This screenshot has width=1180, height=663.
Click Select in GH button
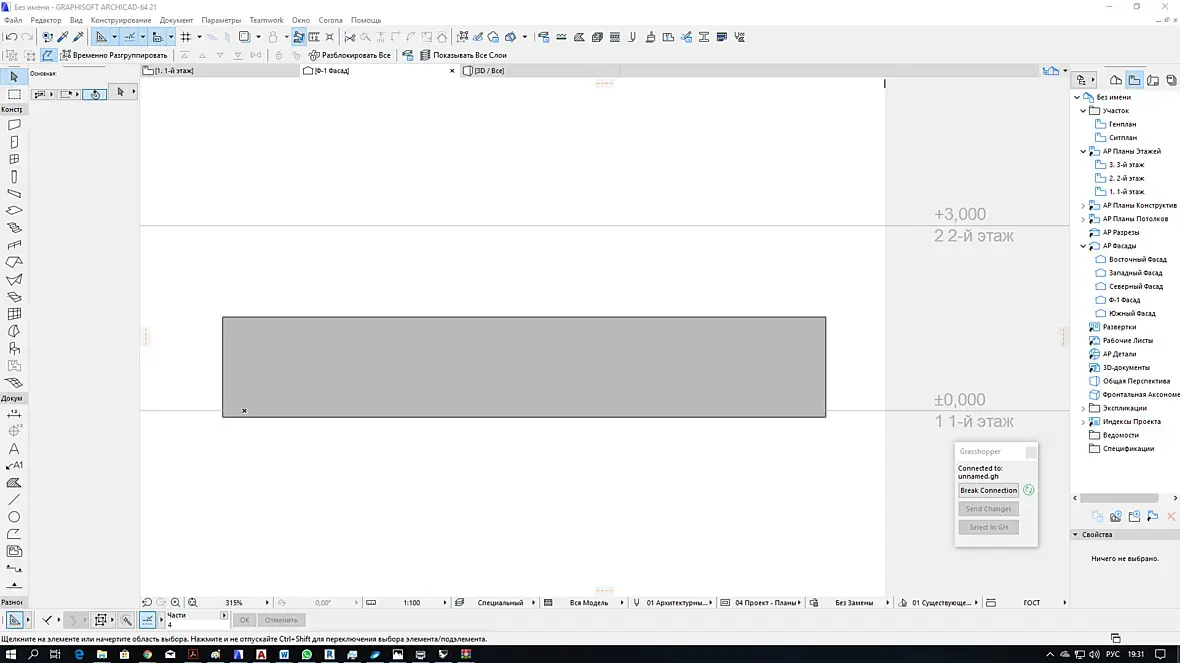(x=988, y=528)
